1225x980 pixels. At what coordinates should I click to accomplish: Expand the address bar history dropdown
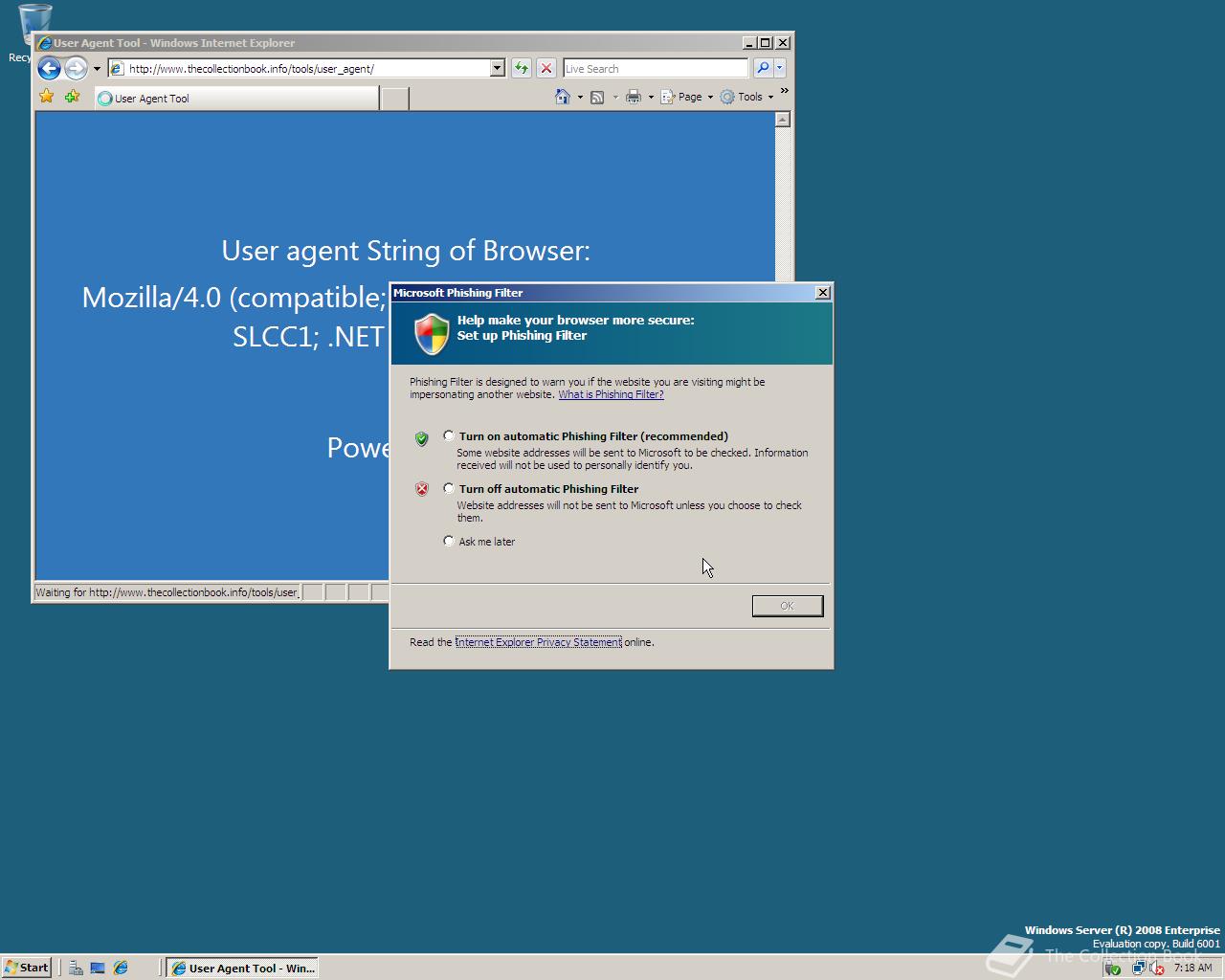pos(497,68)
